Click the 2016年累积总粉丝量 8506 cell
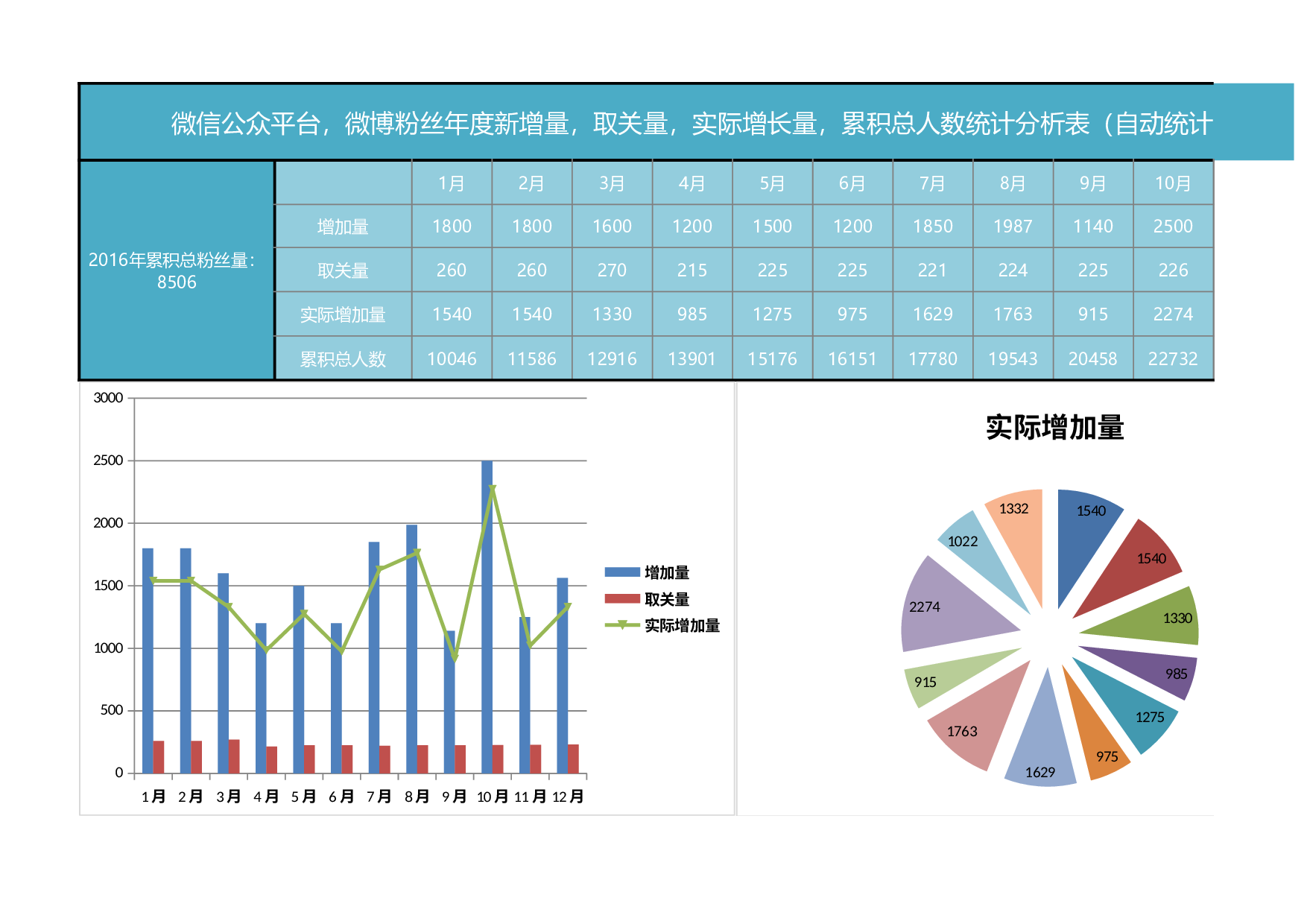 click(177, 270)
